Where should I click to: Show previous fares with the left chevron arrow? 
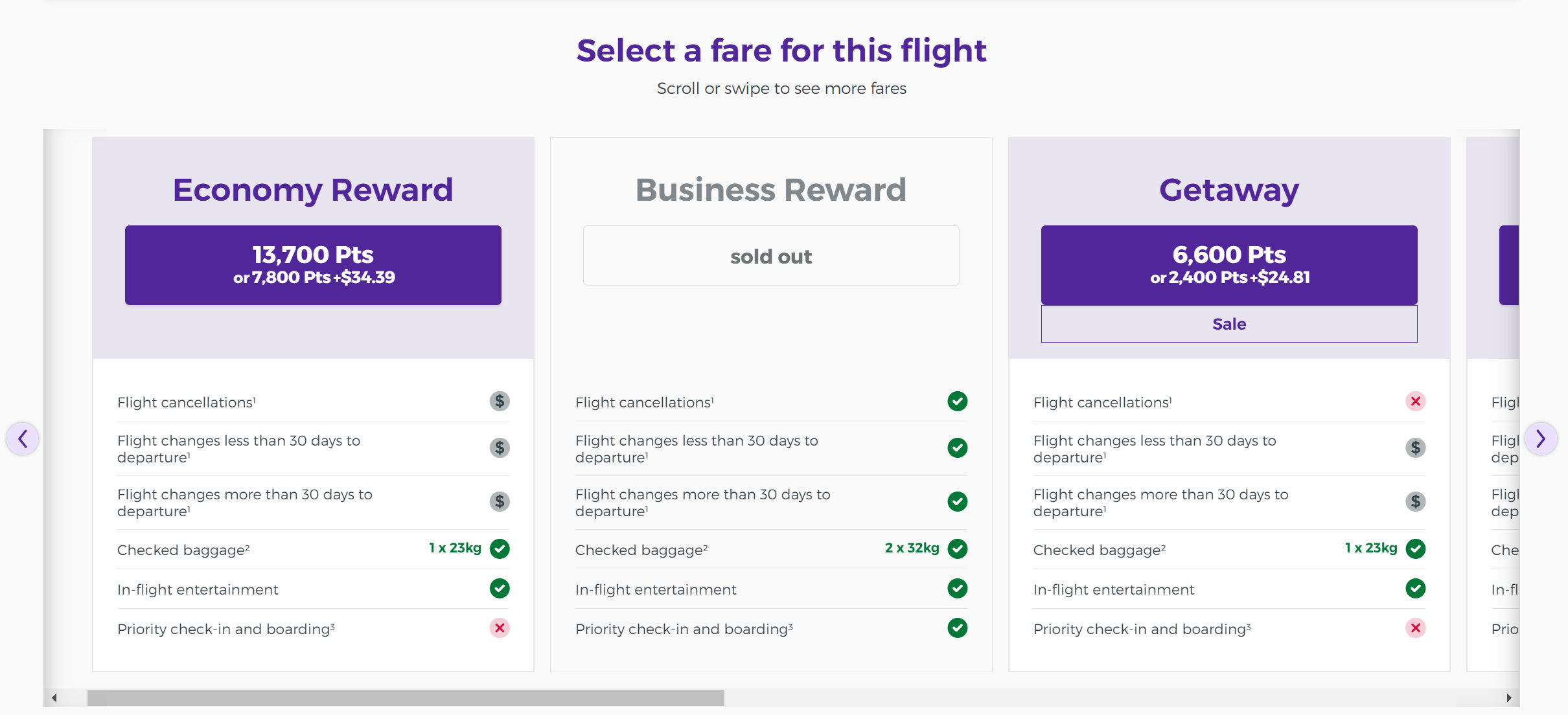tap(23, 438)
